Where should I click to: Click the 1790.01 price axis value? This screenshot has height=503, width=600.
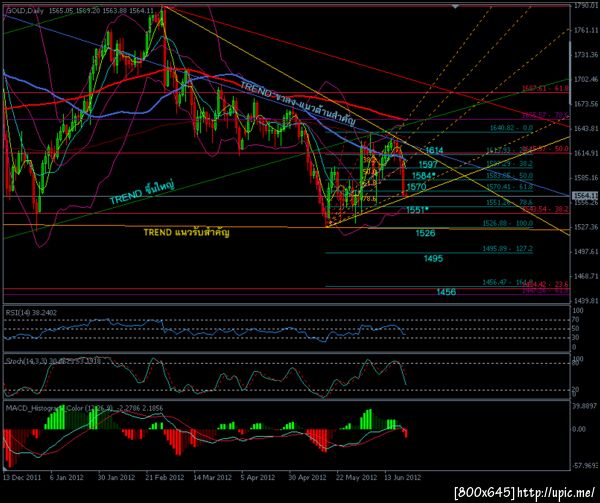[x=585, y=5]
